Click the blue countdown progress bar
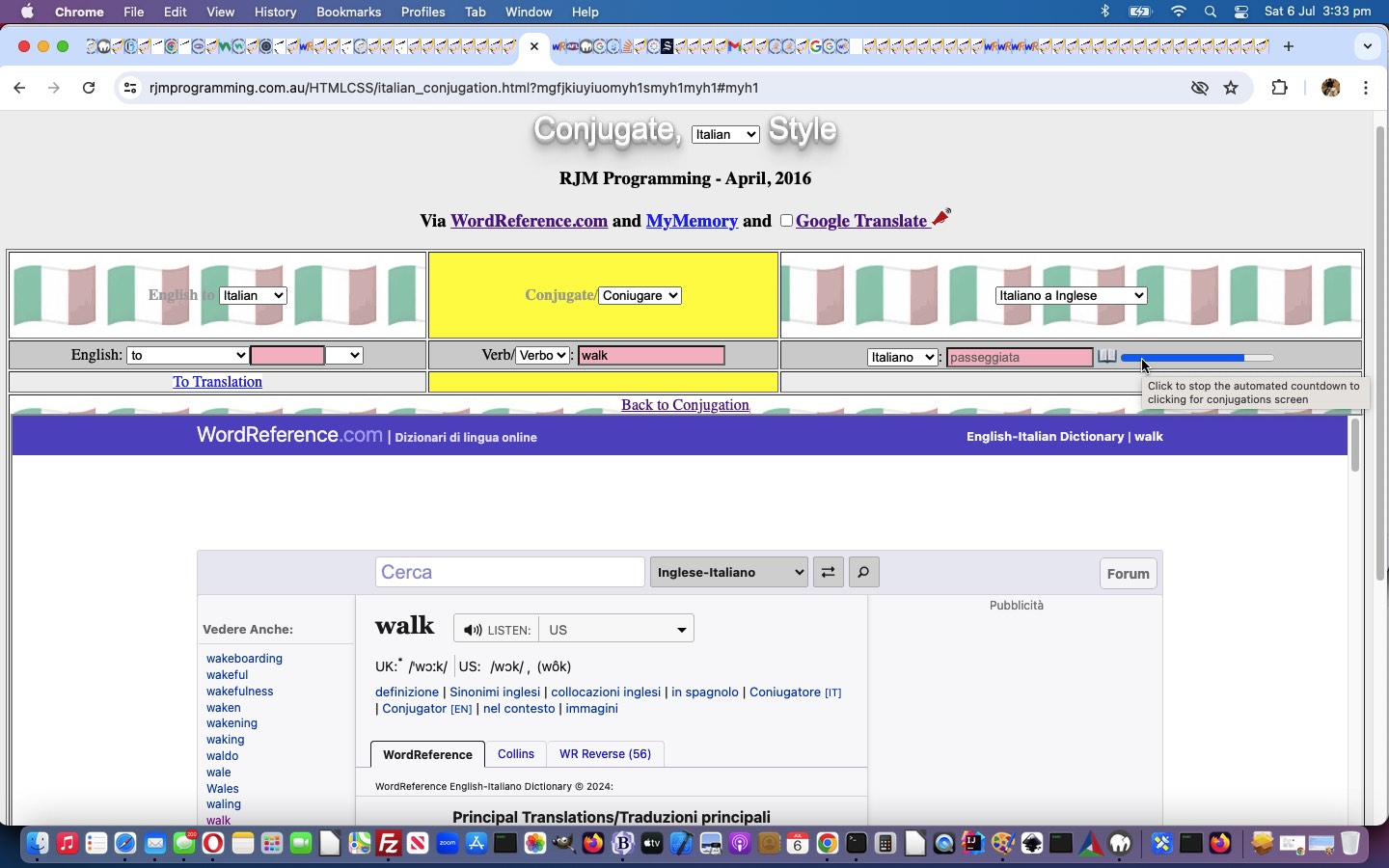 pyautogui.click(x=1197, y=358)
